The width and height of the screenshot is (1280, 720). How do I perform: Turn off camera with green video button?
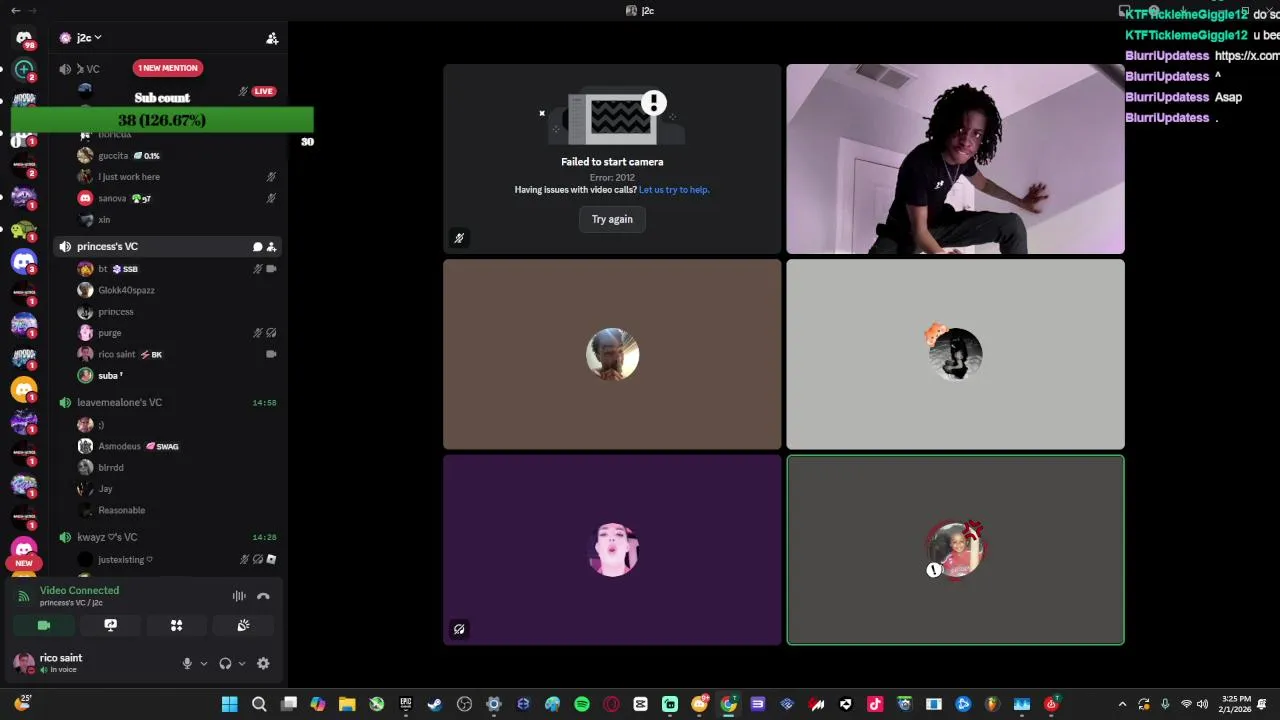(x=44, y=625)
